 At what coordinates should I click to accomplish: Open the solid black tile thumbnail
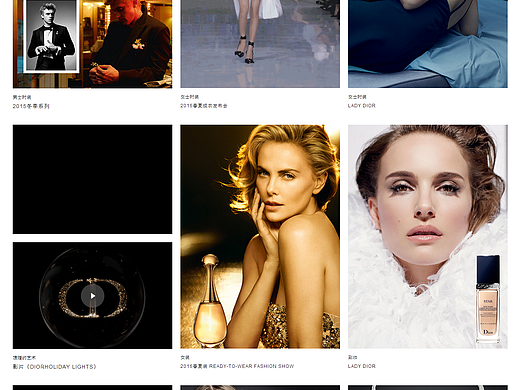93,179
